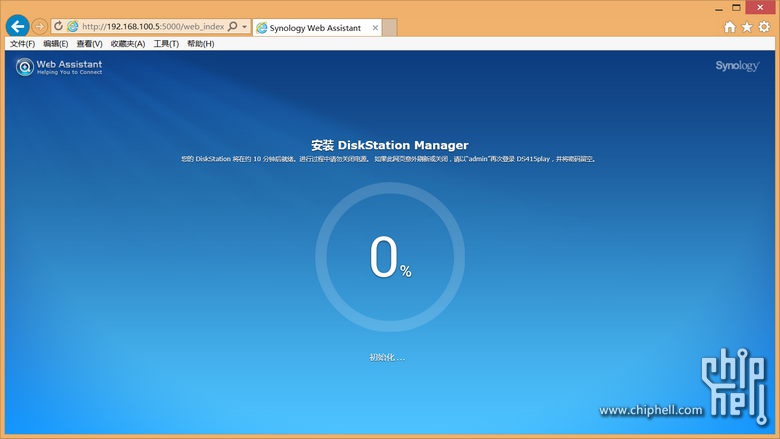Open the browser Home icon
The image size is (780, 439).
click(x=730, y=27)
